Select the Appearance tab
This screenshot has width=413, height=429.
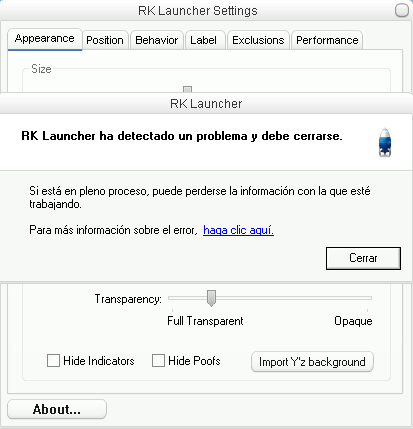pos(45,39)
